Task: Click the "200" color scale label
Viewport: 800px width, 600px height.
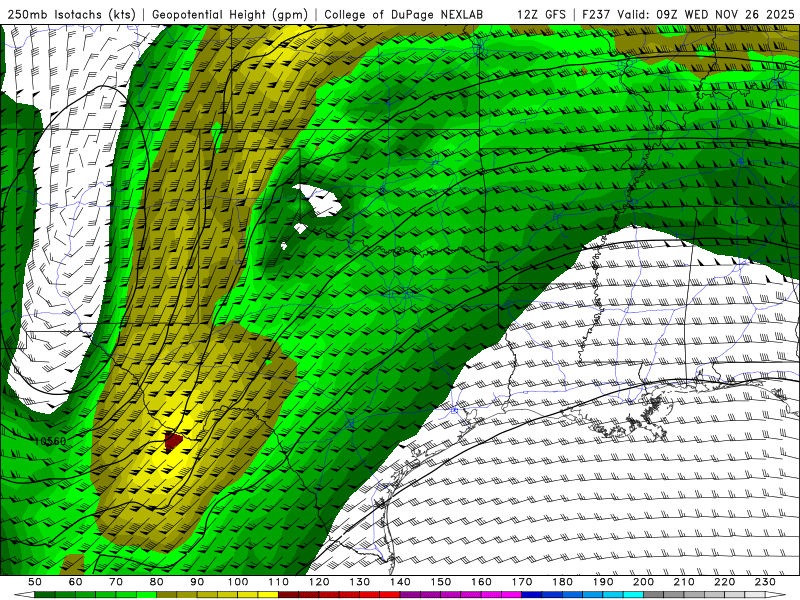Action: (643, 582)
